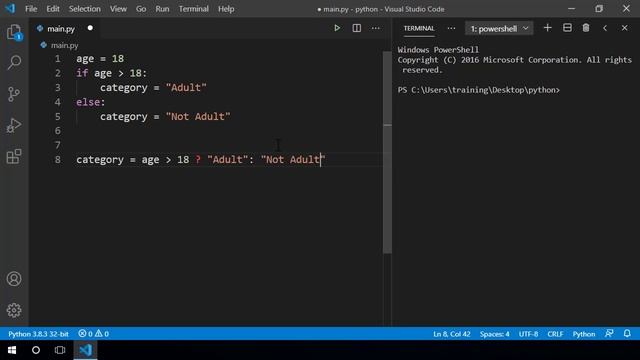Open terminal panel views ellipsis
This screenshot has width=640, height=360.
click(451, 28)
